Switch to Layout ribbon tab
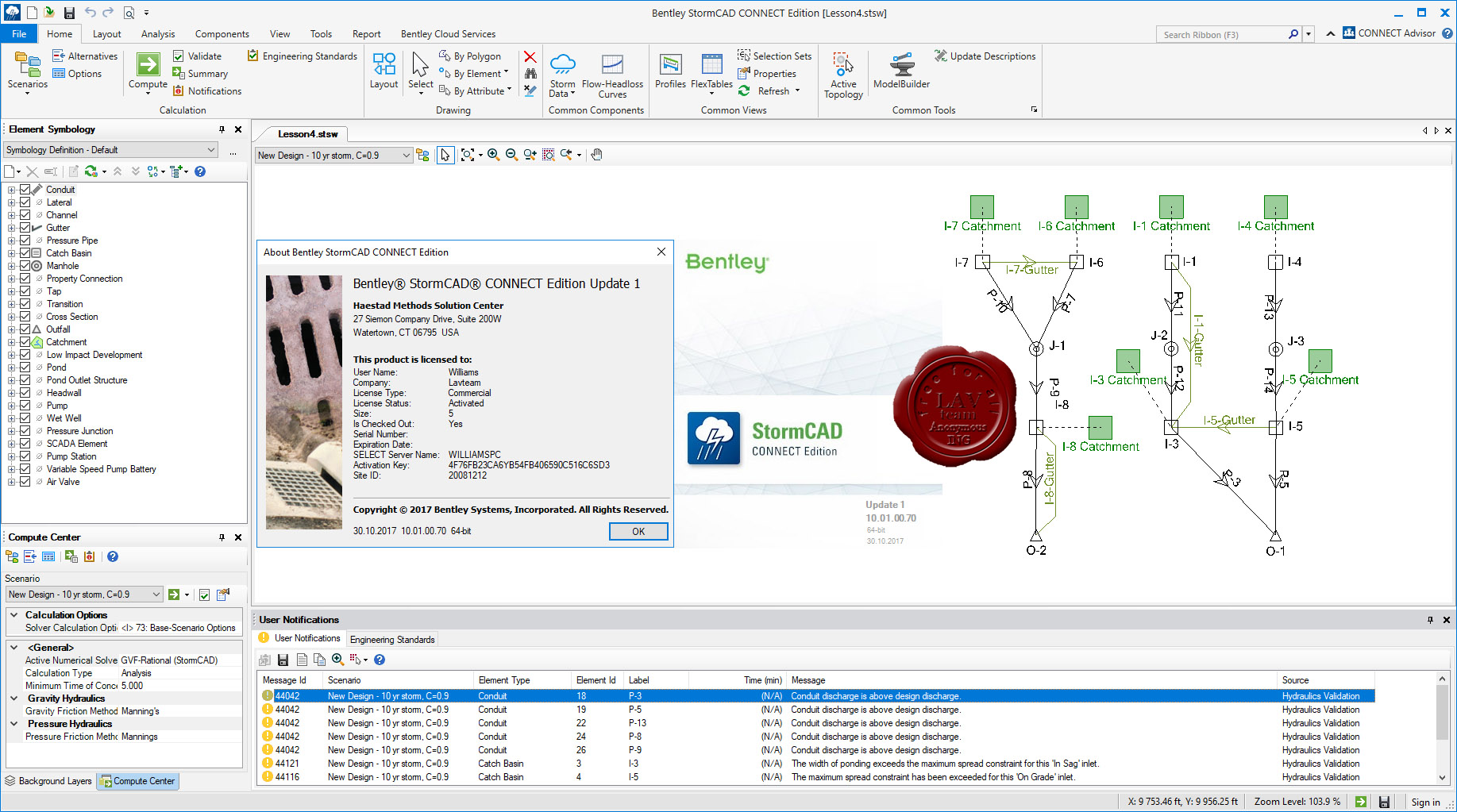The height and width of the screenshot is (812, 1457). [106, 34]
